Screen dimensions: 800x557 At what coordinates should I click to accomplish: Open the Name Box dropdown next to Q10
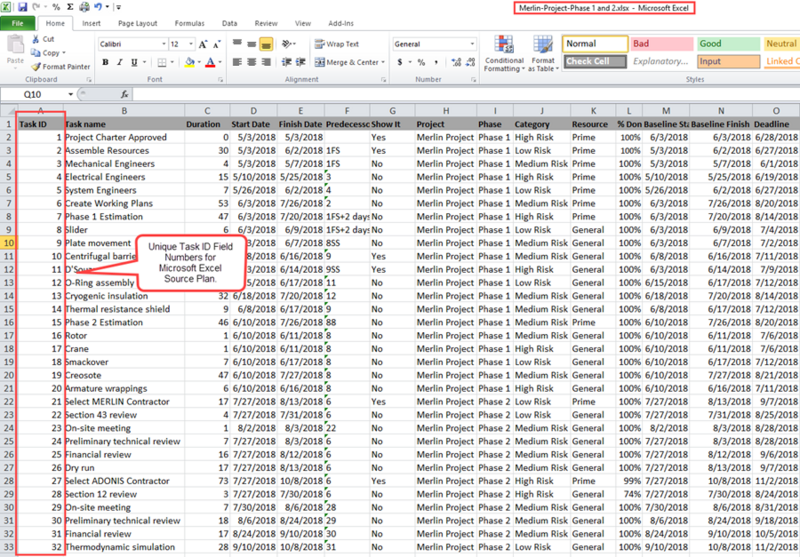[x=70, y=94]
